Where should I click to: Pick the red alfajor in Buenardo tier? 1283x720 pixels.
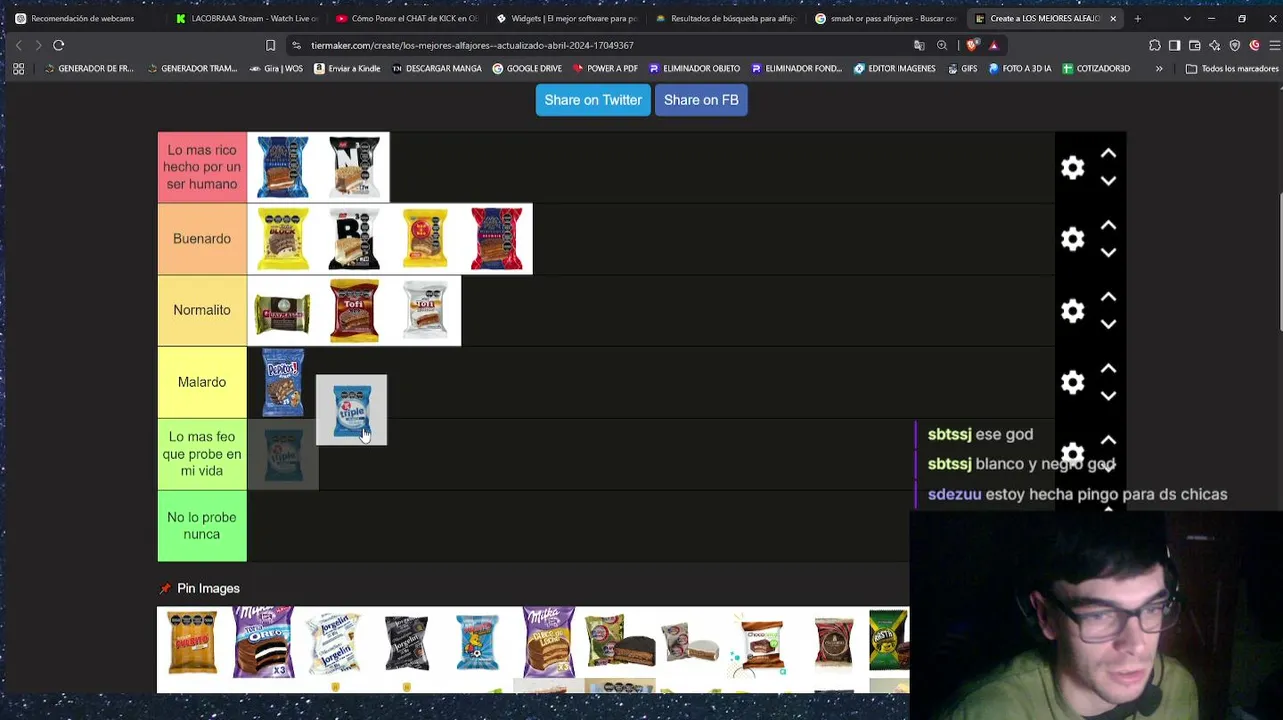(x=497, y=239)
